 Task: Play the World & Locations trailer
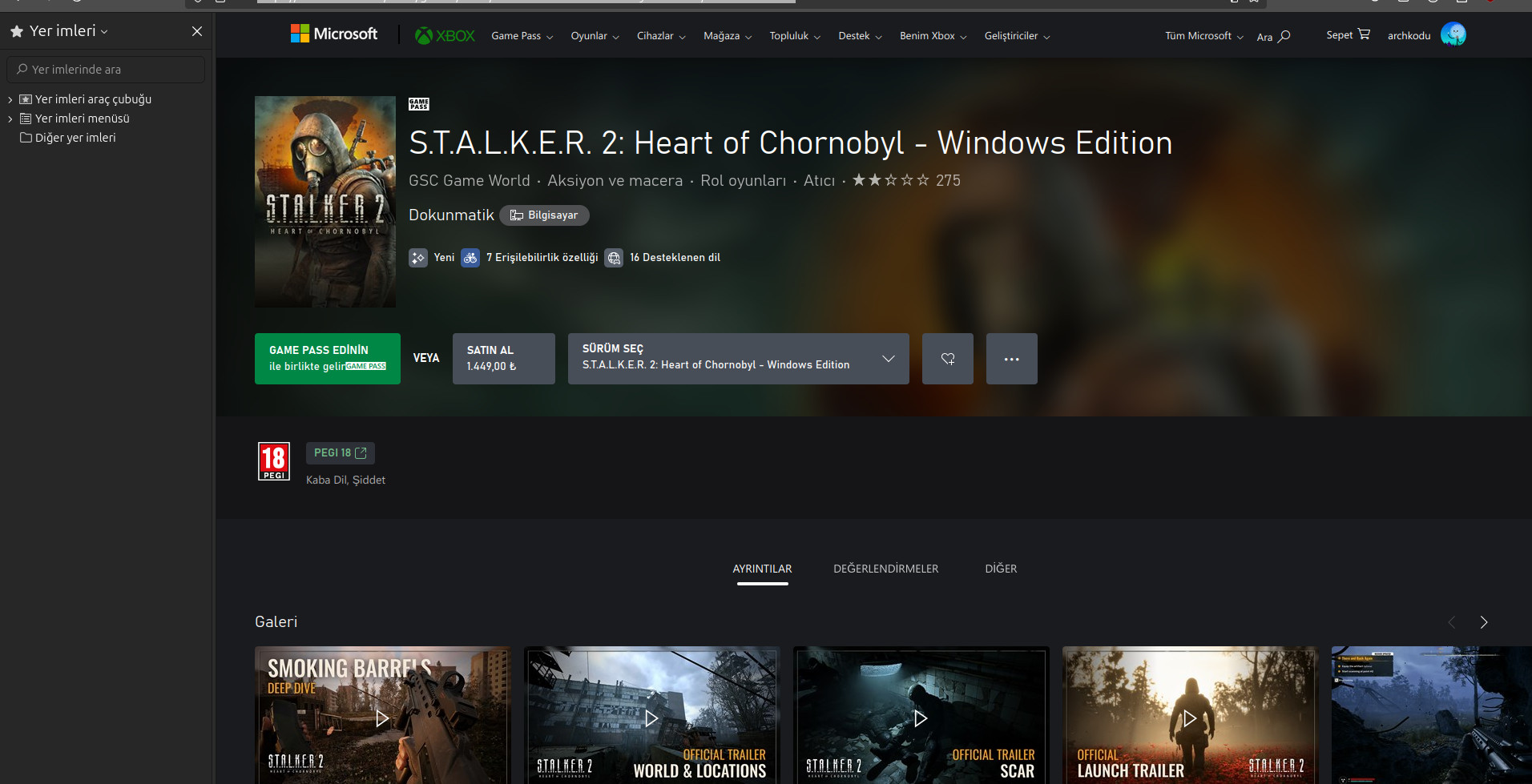click(x=651, y=718)
